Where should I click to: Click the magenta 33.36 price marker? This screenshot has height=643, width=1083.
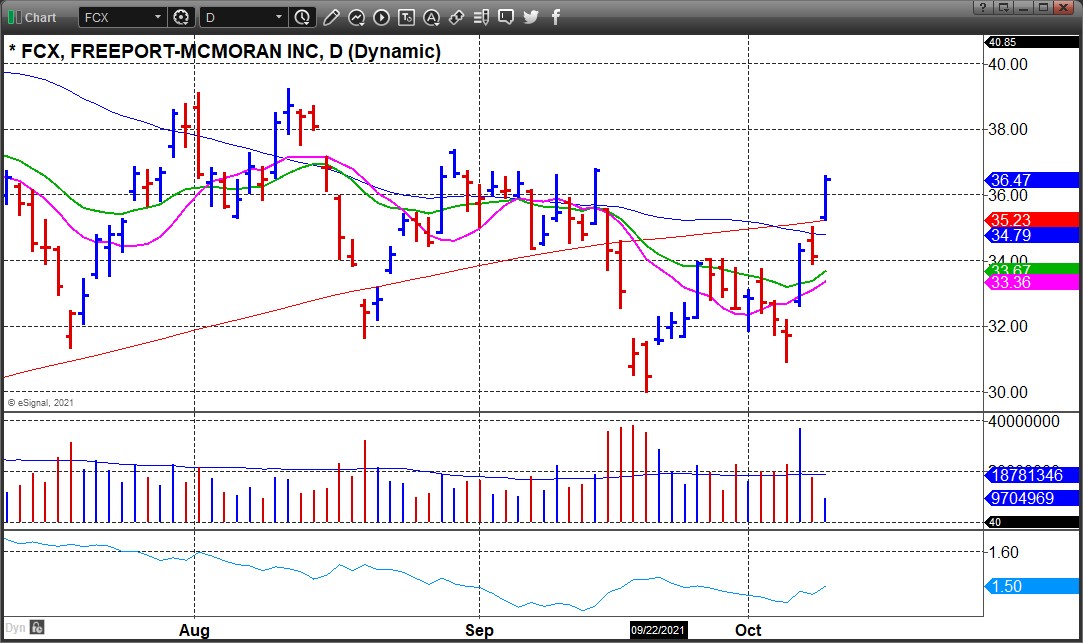[1031, 282]
